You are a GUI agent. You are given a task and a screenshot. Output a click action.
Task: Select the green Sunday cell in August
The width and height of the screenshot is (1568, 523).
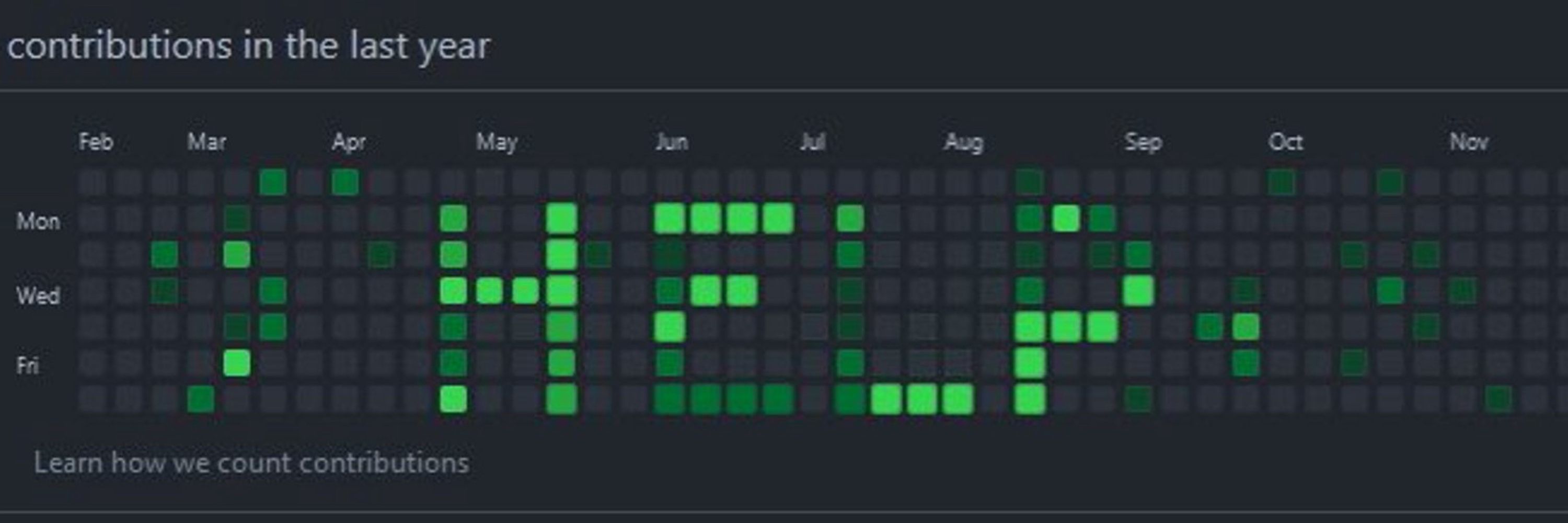click(x=1030, y=182)
